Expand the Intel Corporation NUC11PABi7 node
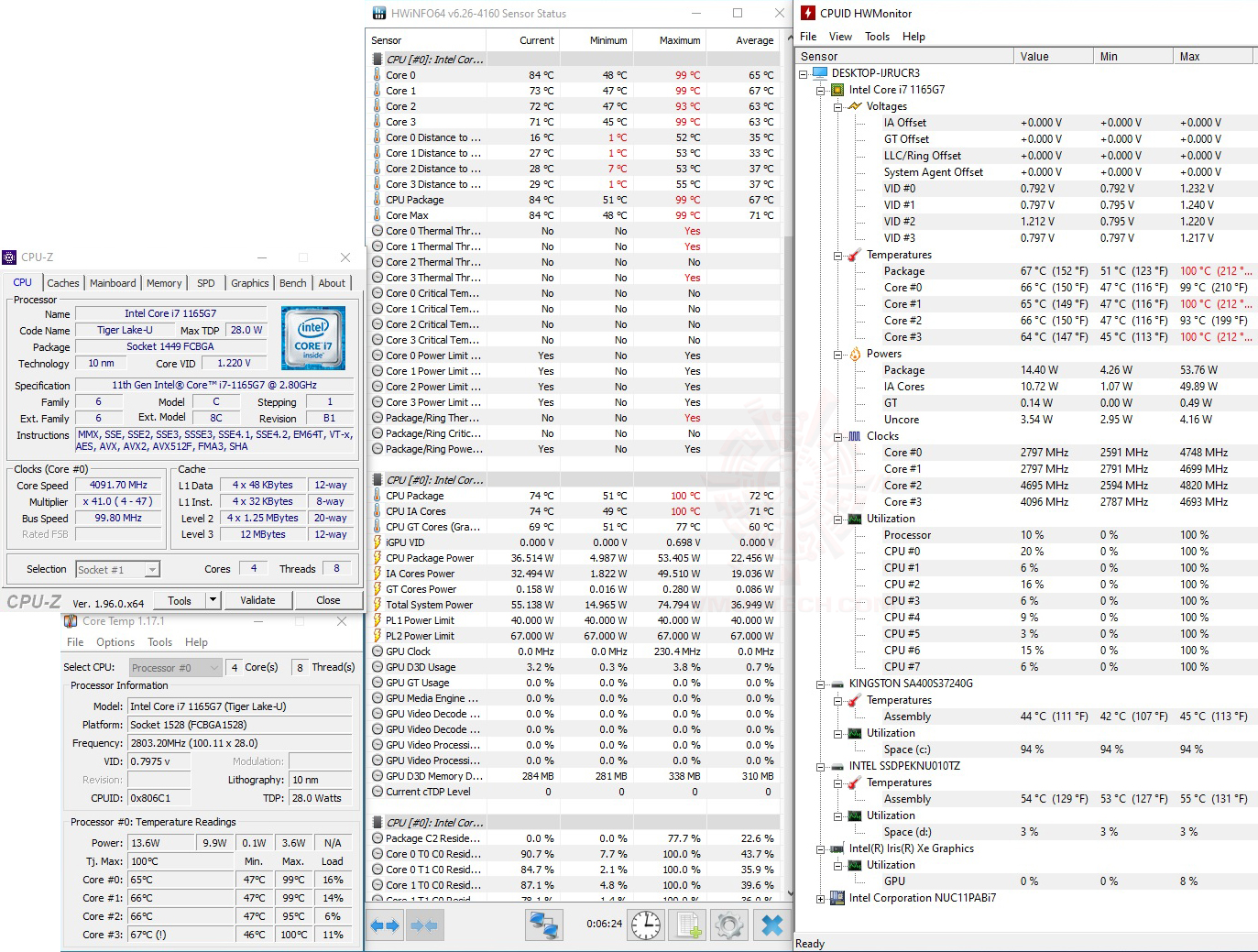The width and height of the screenshot is (1258, 952). [821, 898]
